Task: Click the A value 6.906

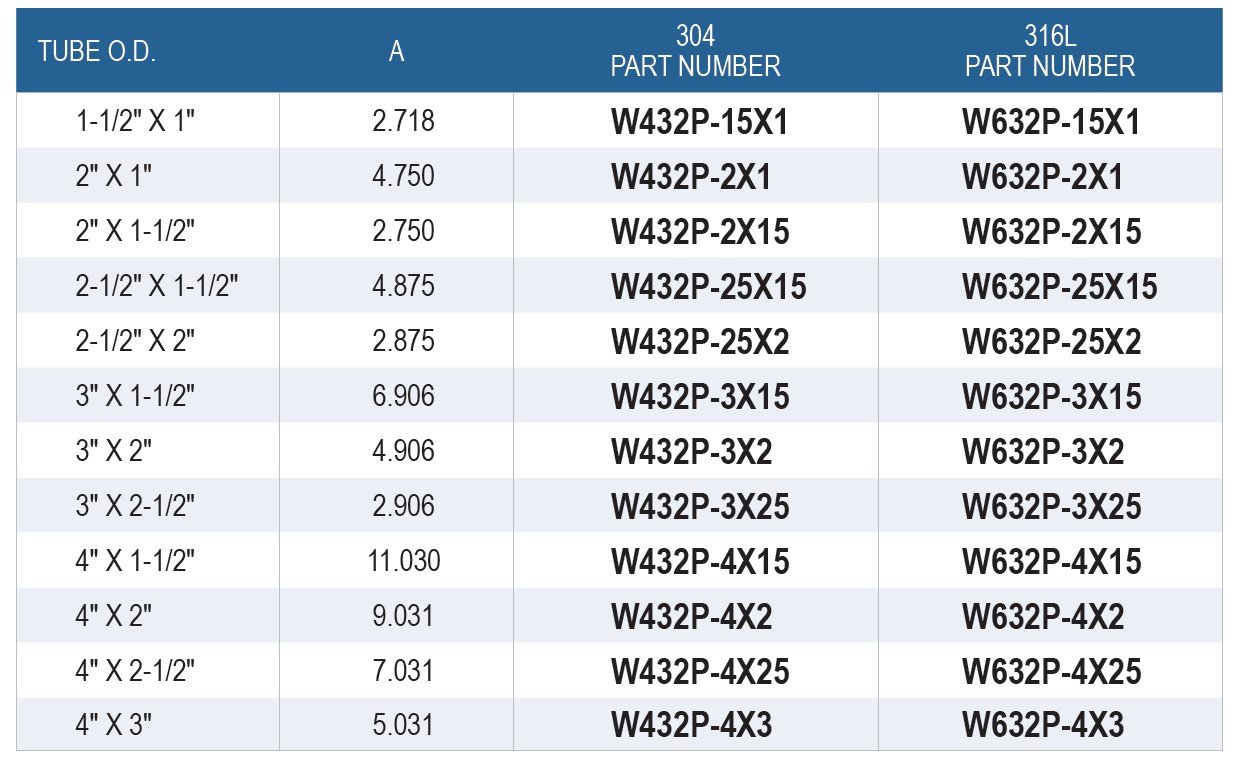Action: [404, 397]
